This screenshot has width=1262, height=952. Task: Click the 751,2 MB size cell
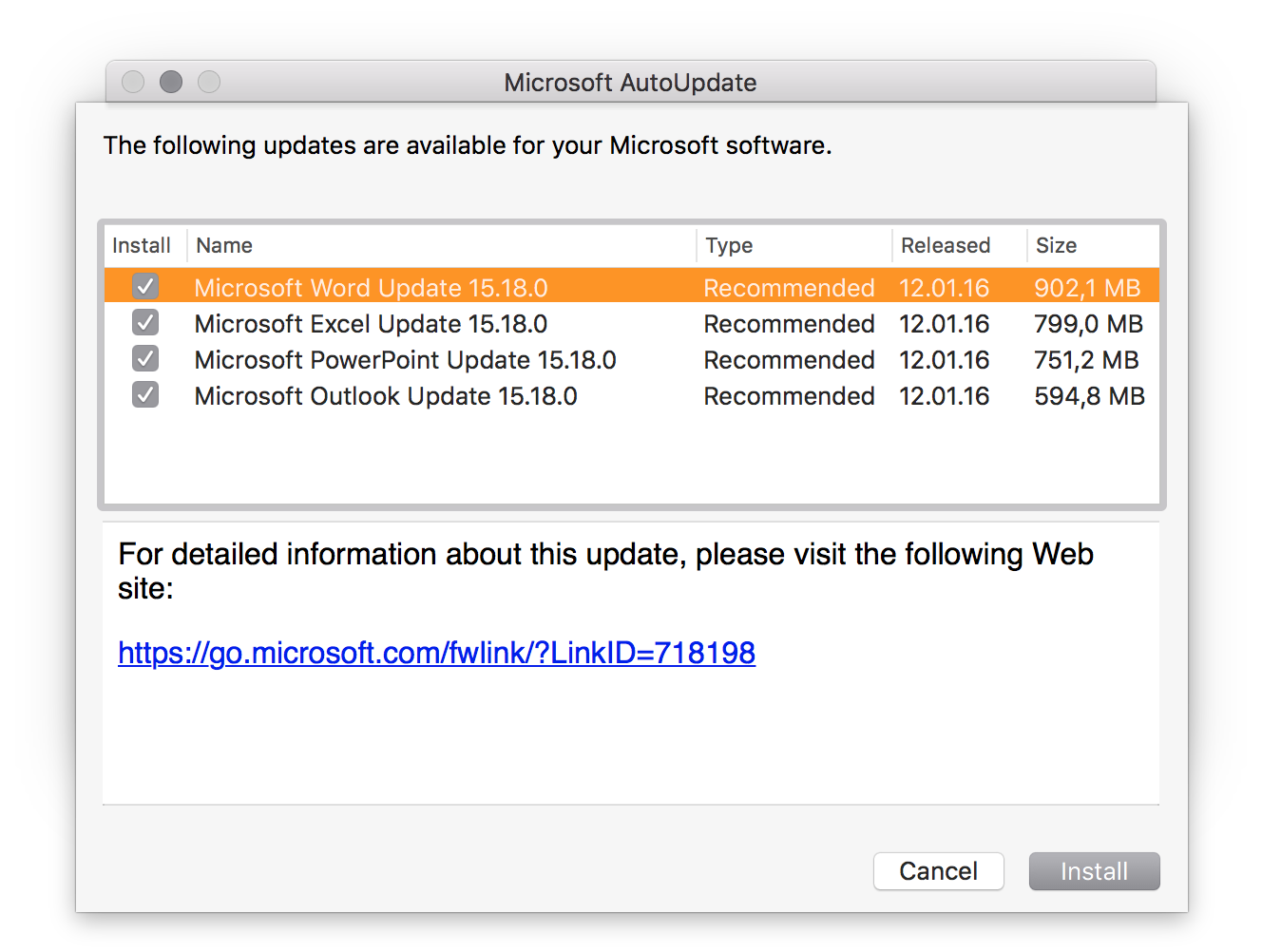(x=1086, y=360)
